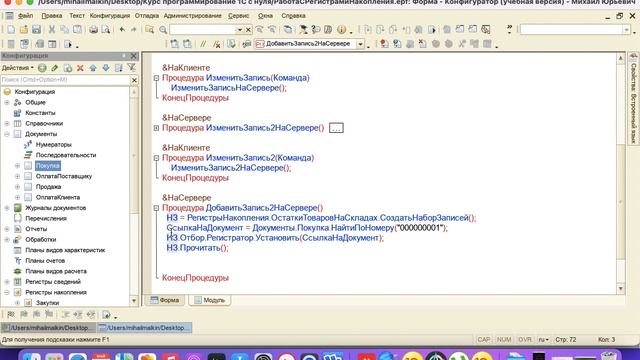Expand the ОплатаПоставщику document node
This screenshot has height=360, width=640.
tap(18, 176)
